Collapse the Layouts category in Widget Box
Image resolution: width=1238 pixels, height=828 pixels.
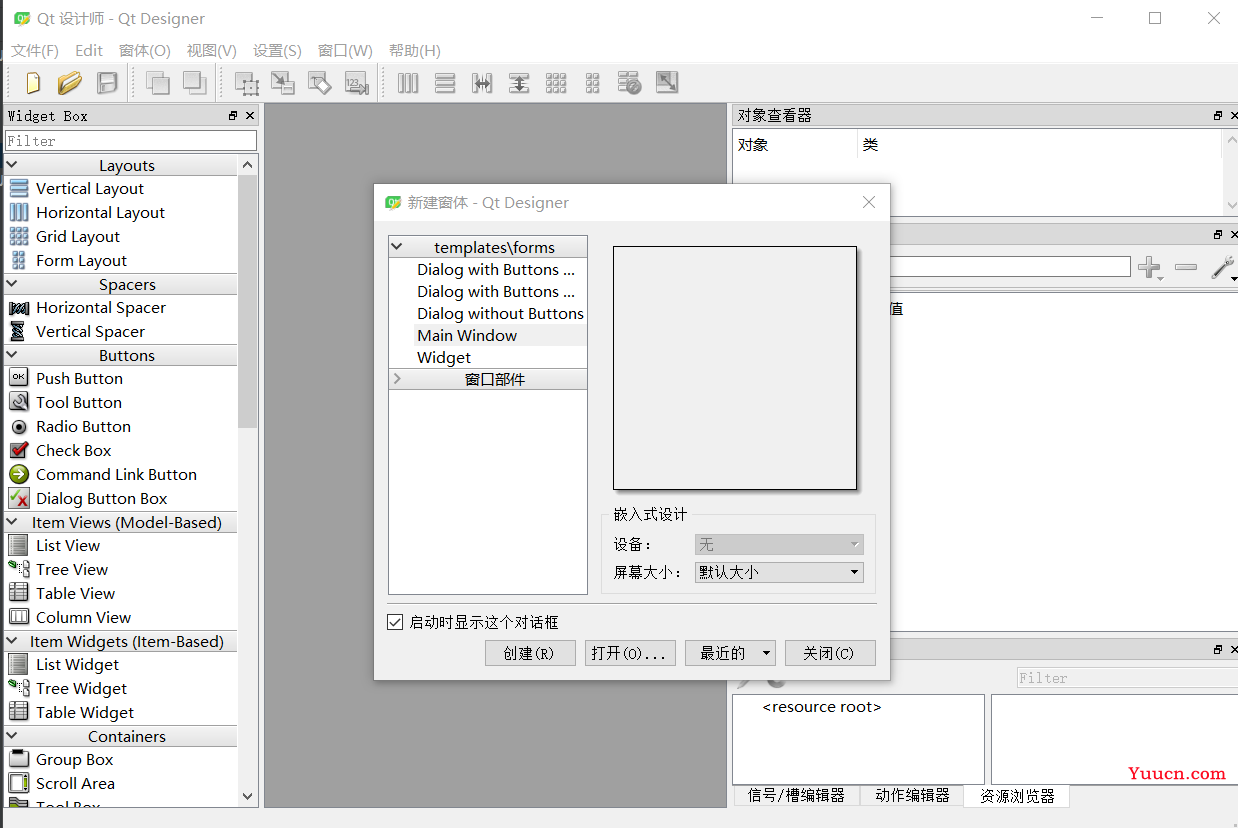tap(13, 165)
